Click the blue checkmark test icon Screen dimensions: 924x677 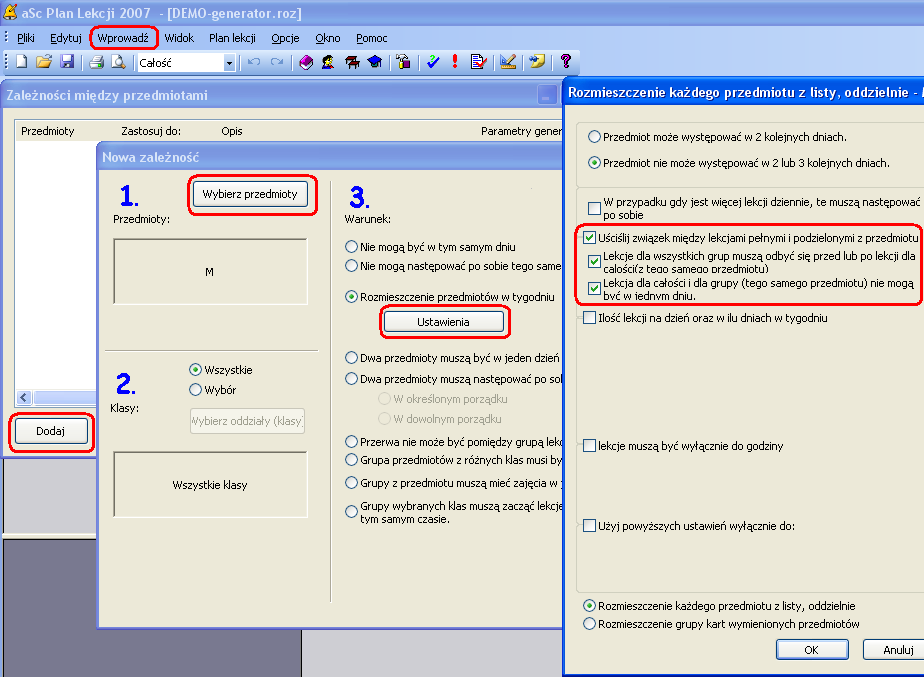tap(433, 62)
